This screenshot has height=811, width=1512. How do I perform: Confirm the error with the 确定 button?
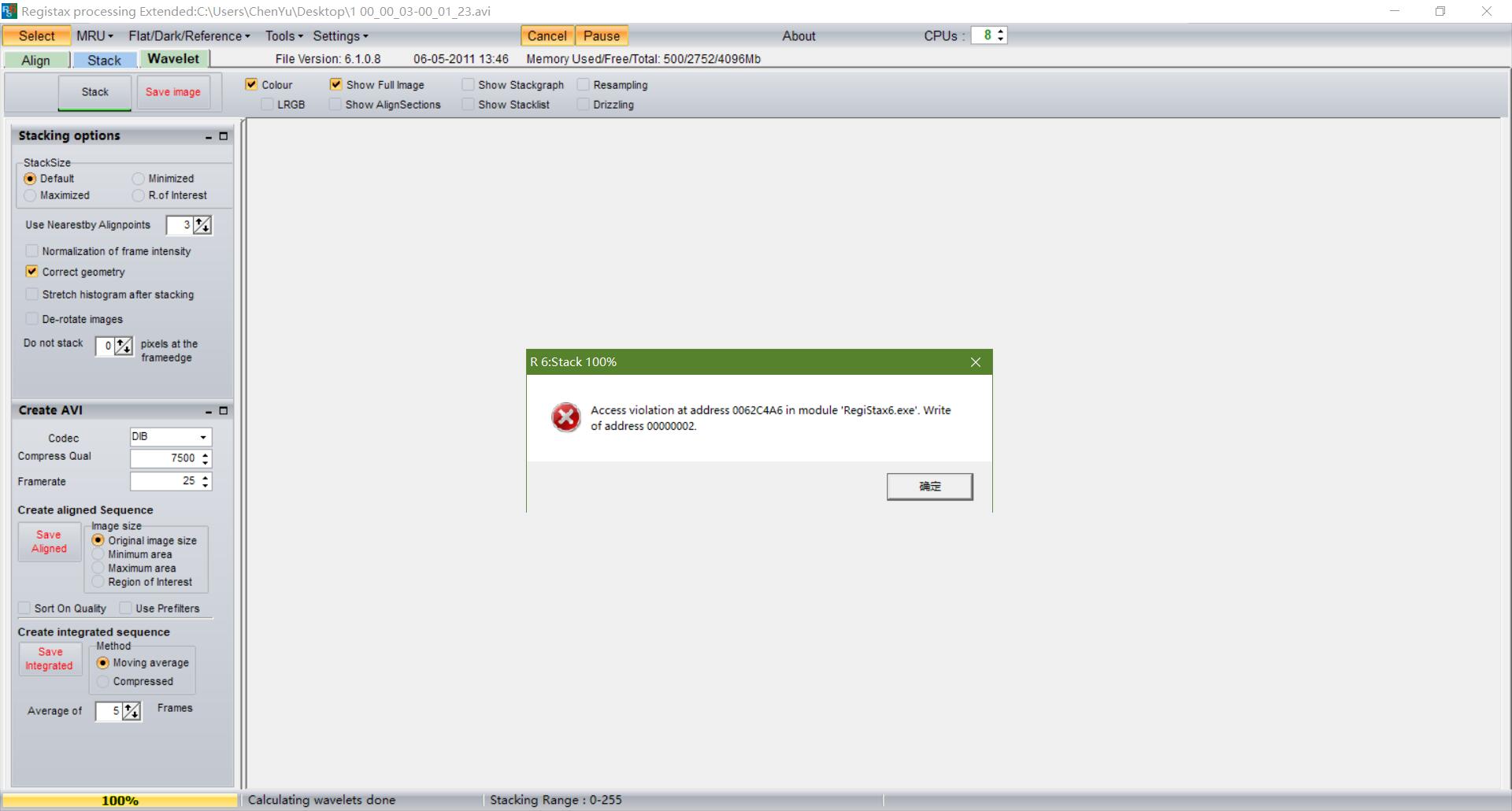tap(930, 487)
